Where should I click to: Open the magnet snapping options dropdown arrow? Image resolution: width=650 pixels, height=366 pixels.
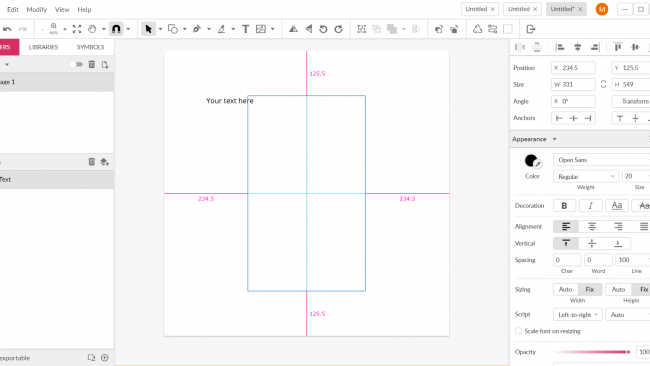(x=128, y=29)
